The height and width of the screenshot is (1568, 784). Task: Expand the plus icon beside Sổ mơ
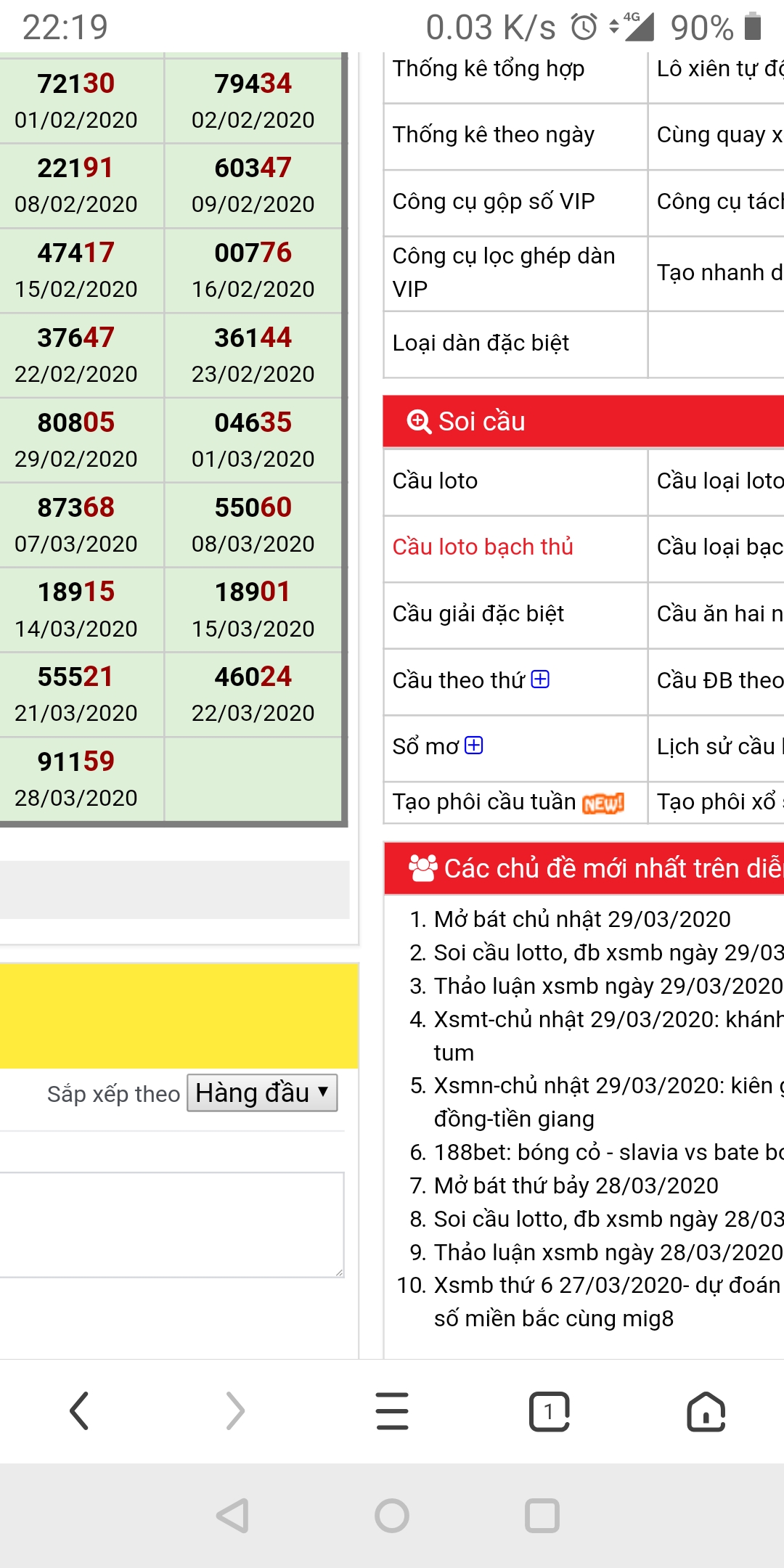click(x=474, y=746)
